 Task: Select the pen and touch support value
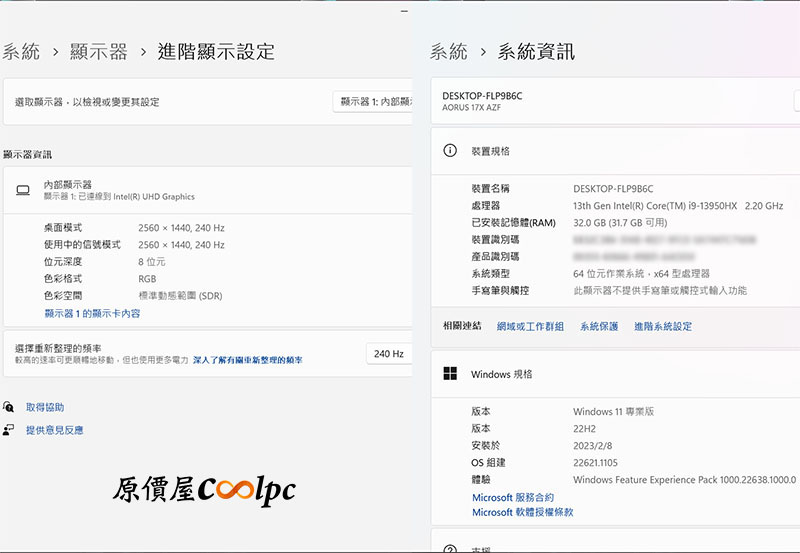point(660,290)
